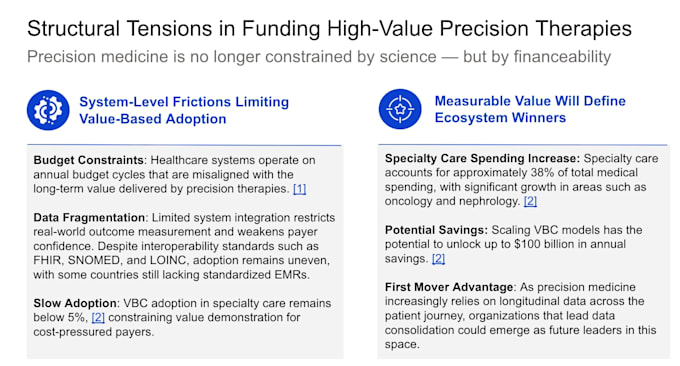Click the Potential Savings bold label

click(436, 230)
